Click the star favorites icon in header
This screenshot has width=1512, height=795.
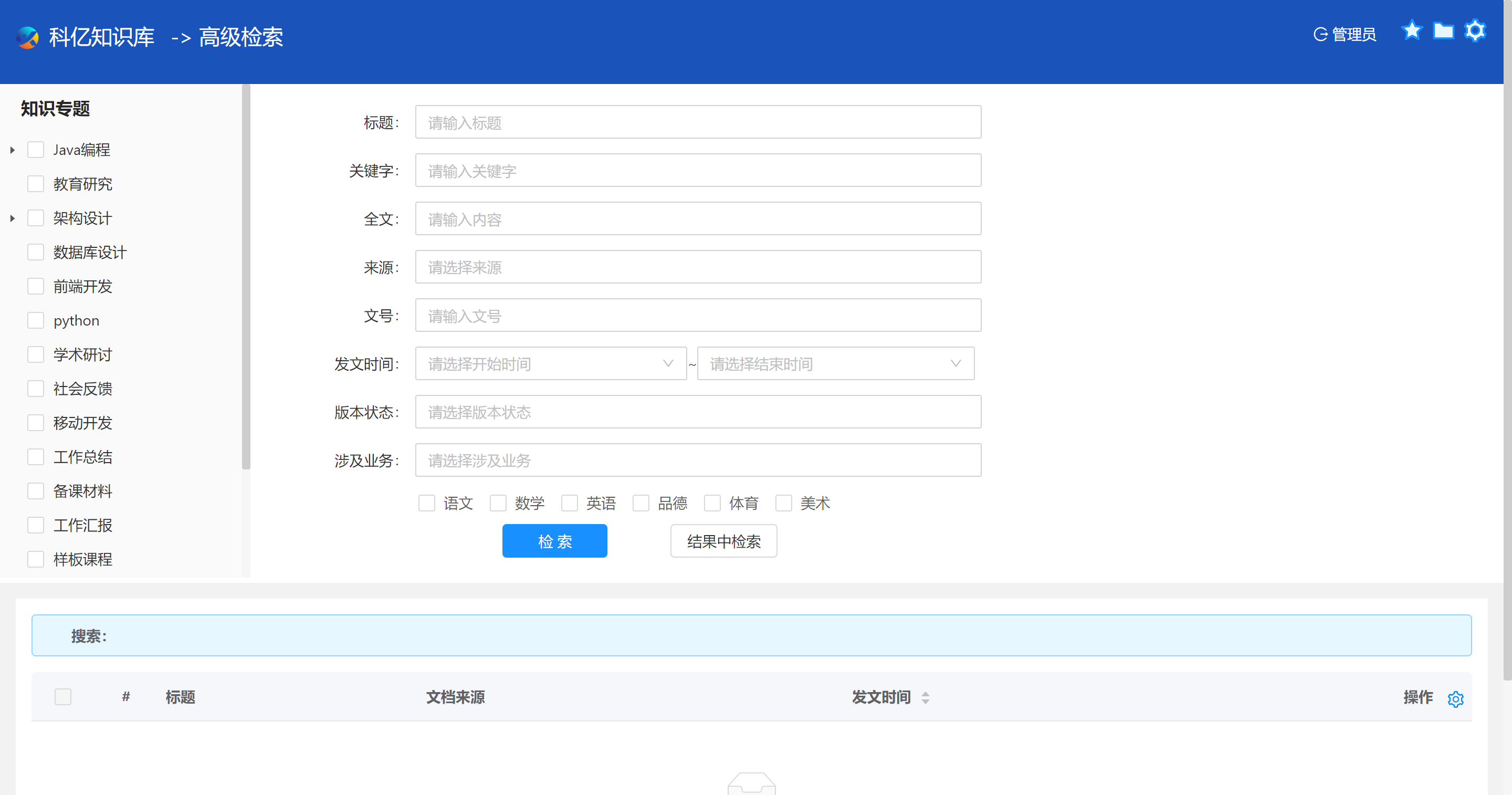click(1412, 30)
